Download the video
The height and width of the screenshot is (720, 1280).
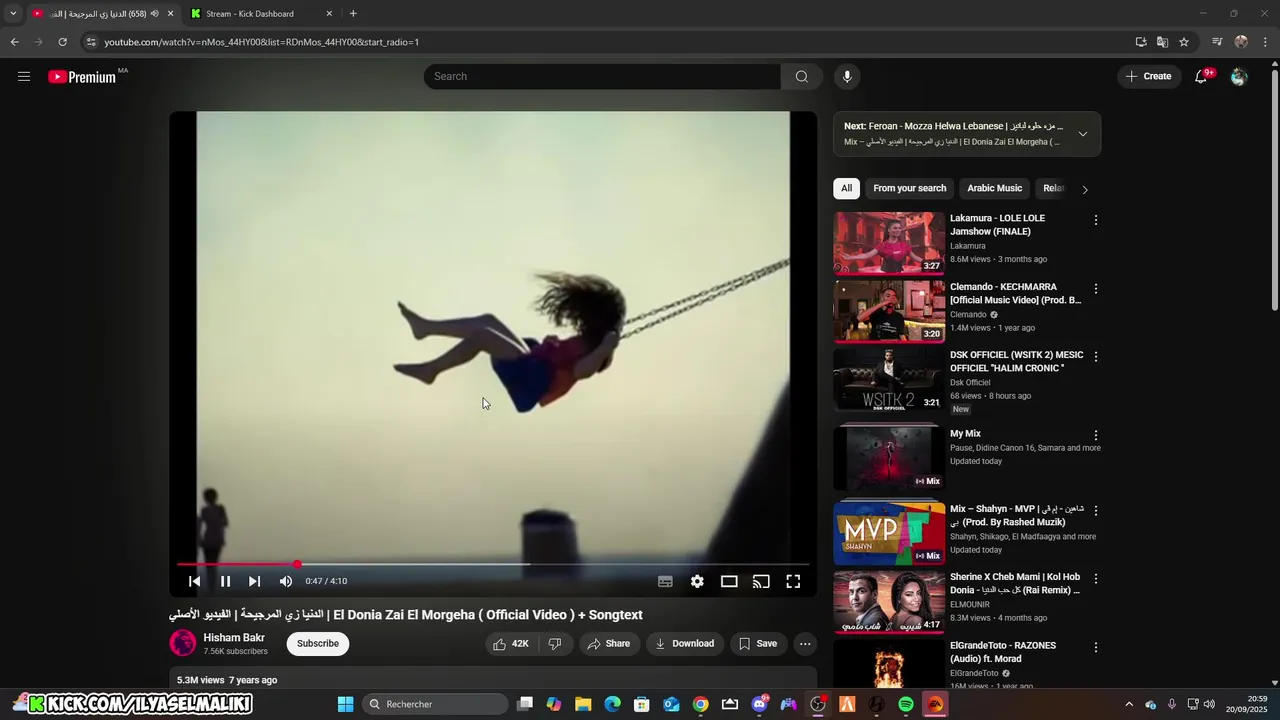[x=685, y=644]
